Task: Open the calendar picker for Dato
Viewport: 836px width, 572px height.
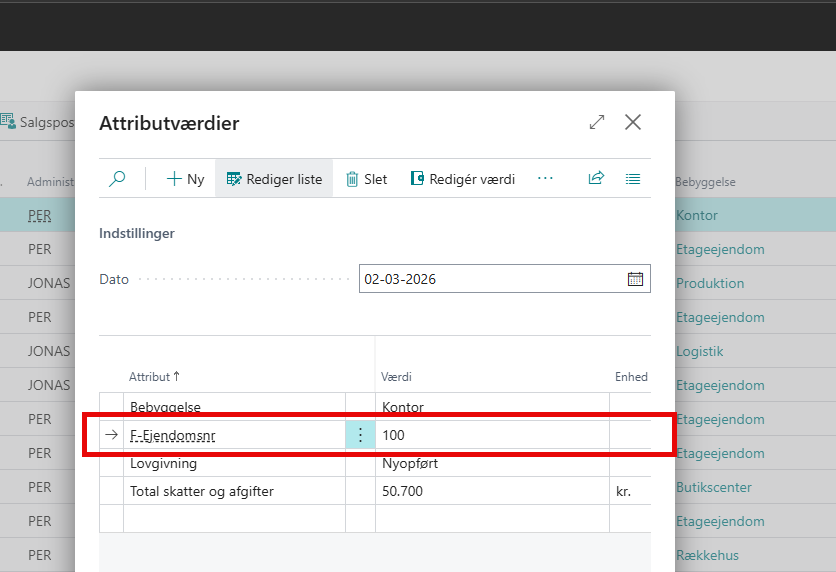Action: (635, 279)
